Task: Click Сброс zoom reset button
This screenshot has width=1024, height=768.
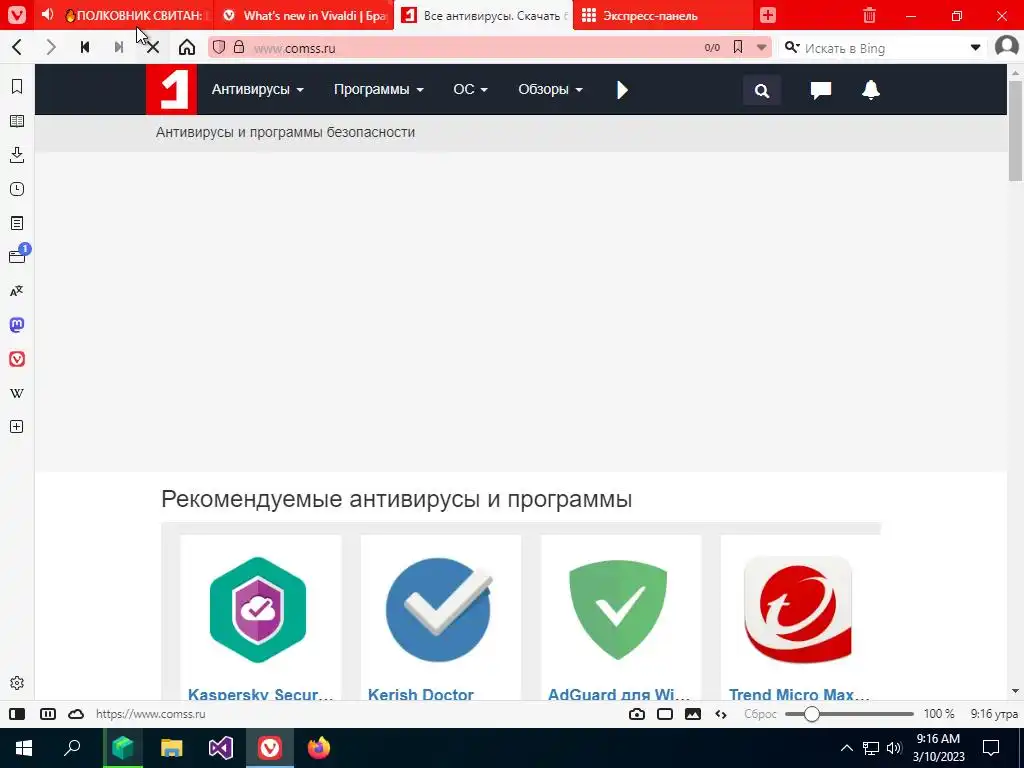Action: click(x=760, y=714)
